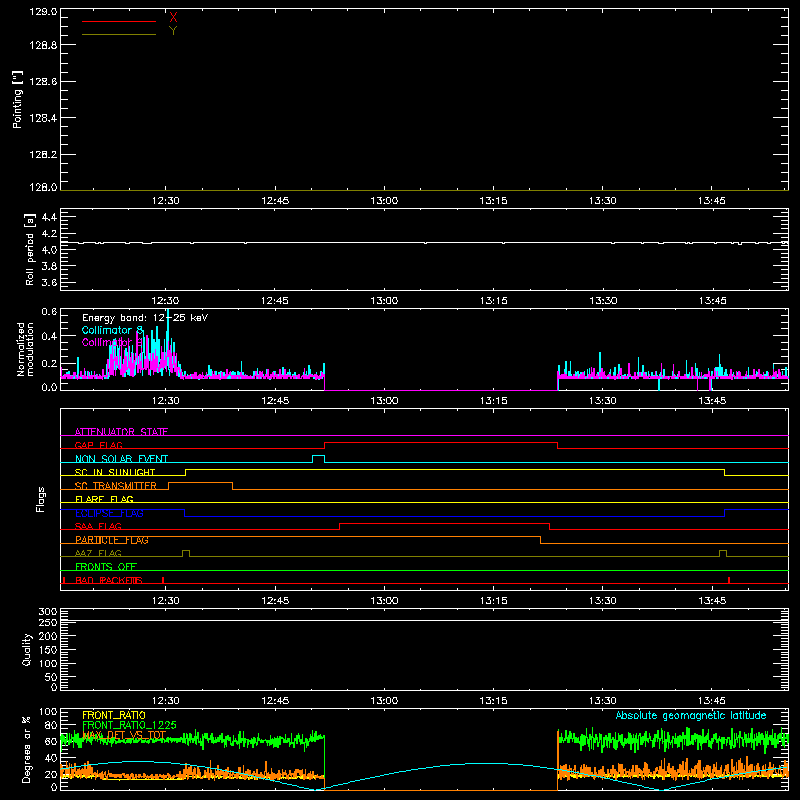
Task: Click '13:00' under the Pointing panel
Action: 384,201
